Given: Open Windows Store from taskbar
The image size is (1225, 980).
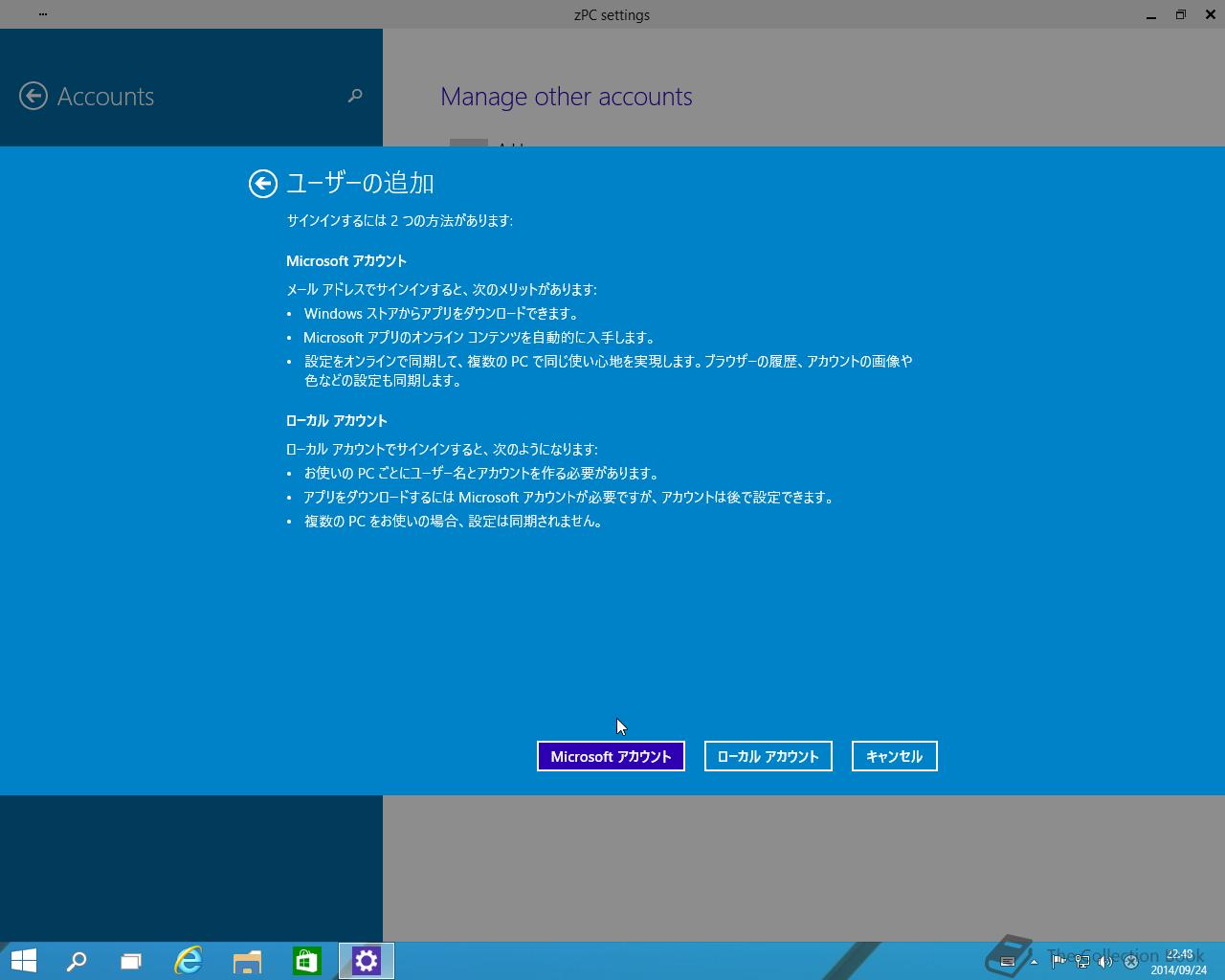Looking at the screenshot, I should click(x=306, y=961).
